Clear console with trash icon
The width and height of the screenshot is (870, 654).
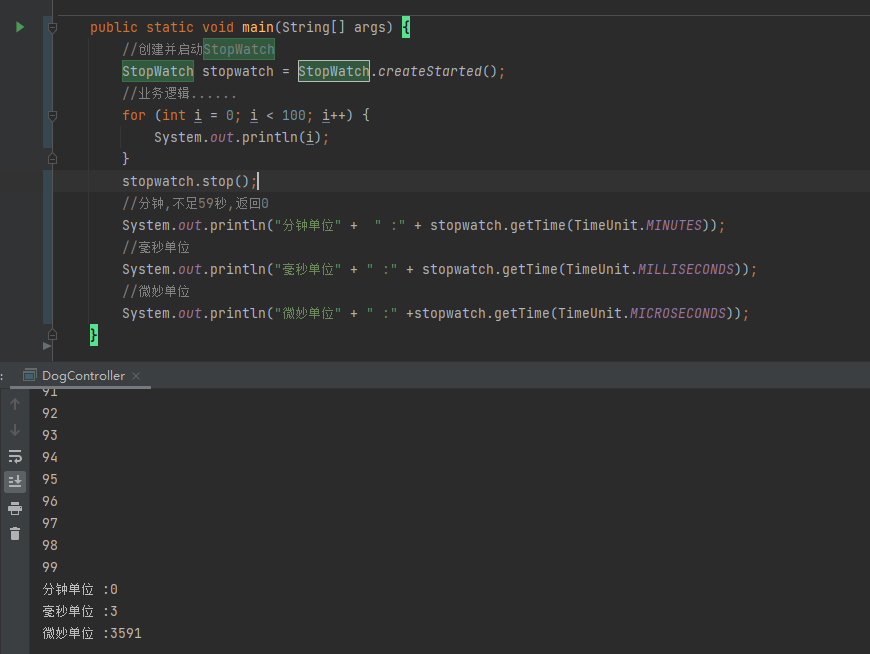coord(15,534)
